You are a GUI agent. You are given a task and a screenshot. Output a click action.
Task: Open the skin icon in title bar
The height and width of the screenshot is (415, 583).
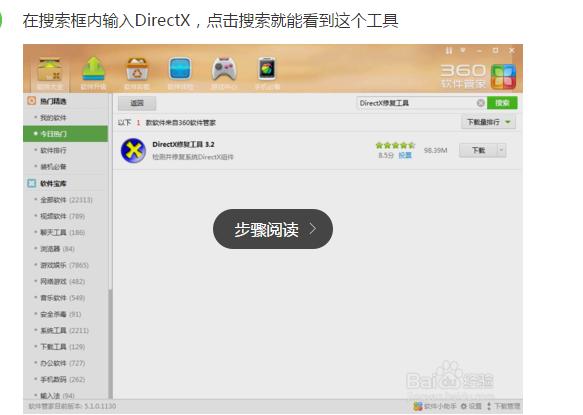coord(449,51)
